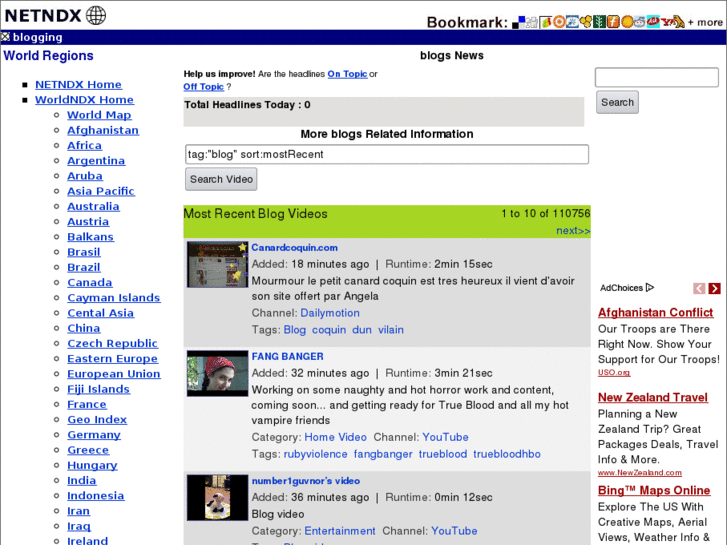727x545 pixels.
Task: Open the Geo Index link
Action: point(97,419)
